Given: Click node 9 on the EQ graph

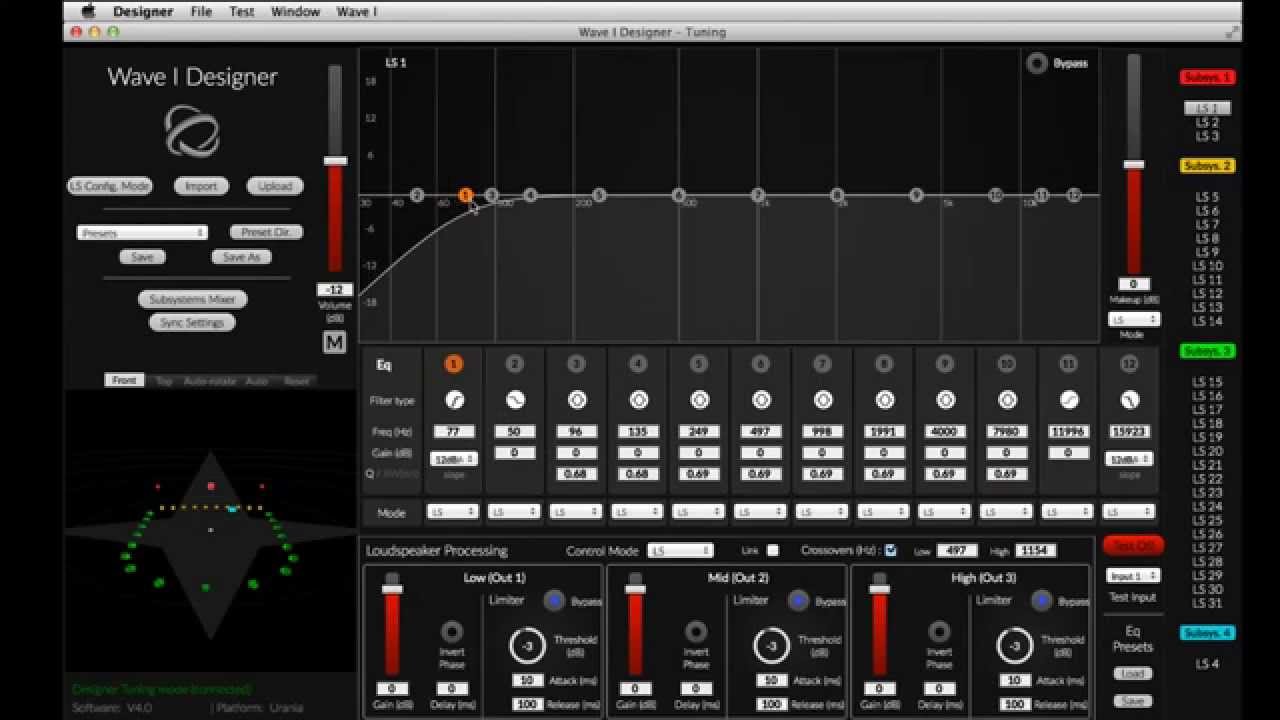Looking at the screenshot, I should click(x=916, y=195).
